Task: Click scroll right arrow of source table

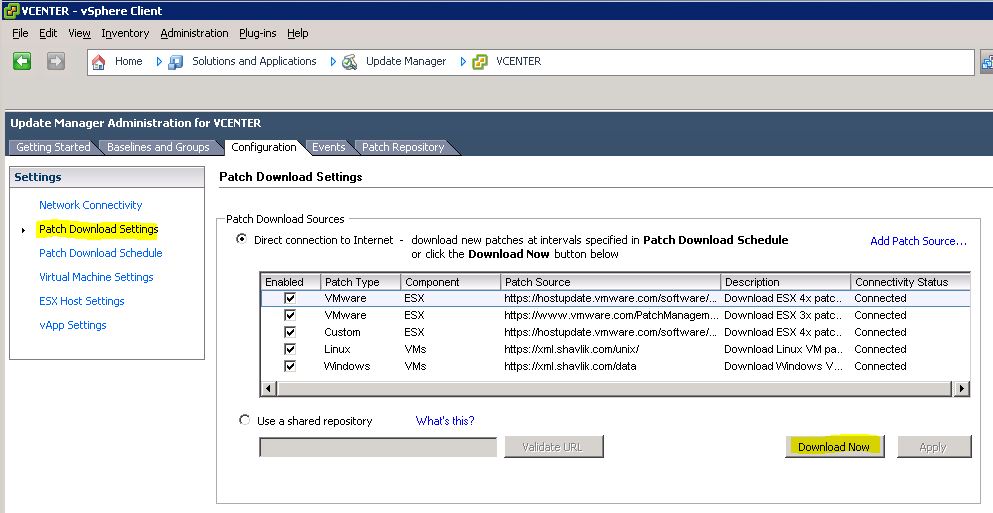Action: click(961, 388)
